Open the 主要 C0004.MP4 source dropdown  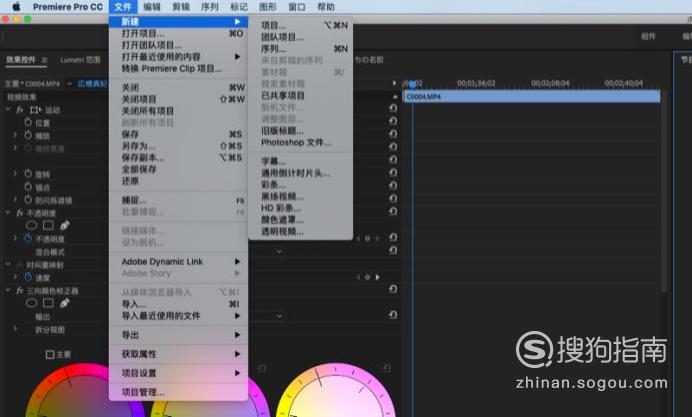coord(69,83)
